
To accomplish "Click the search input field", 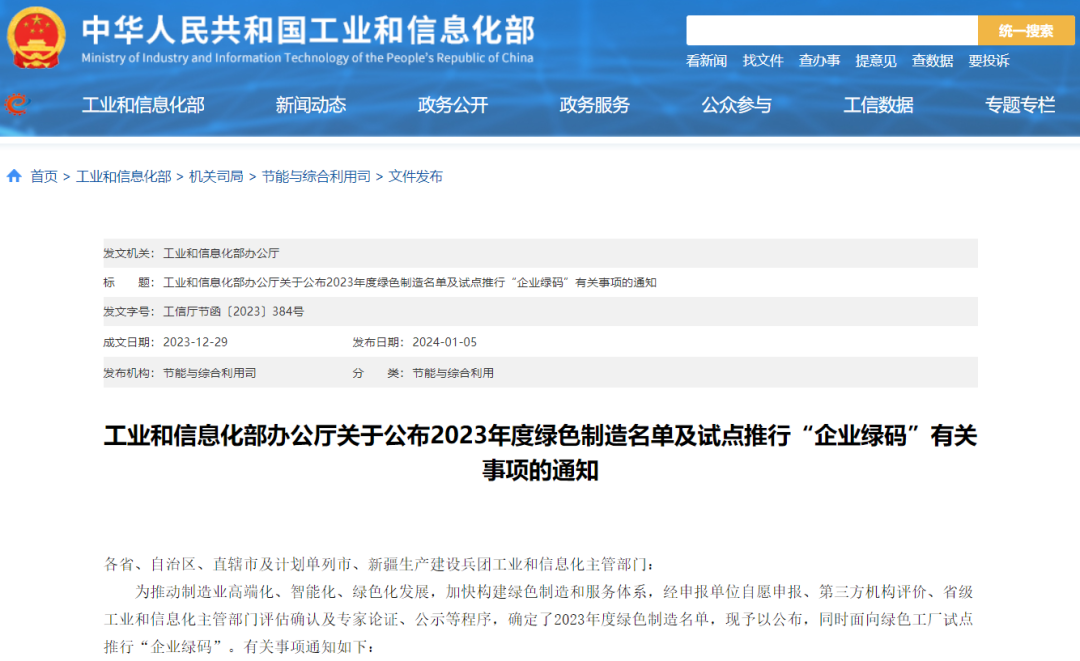I will click(x=832, y=30).
